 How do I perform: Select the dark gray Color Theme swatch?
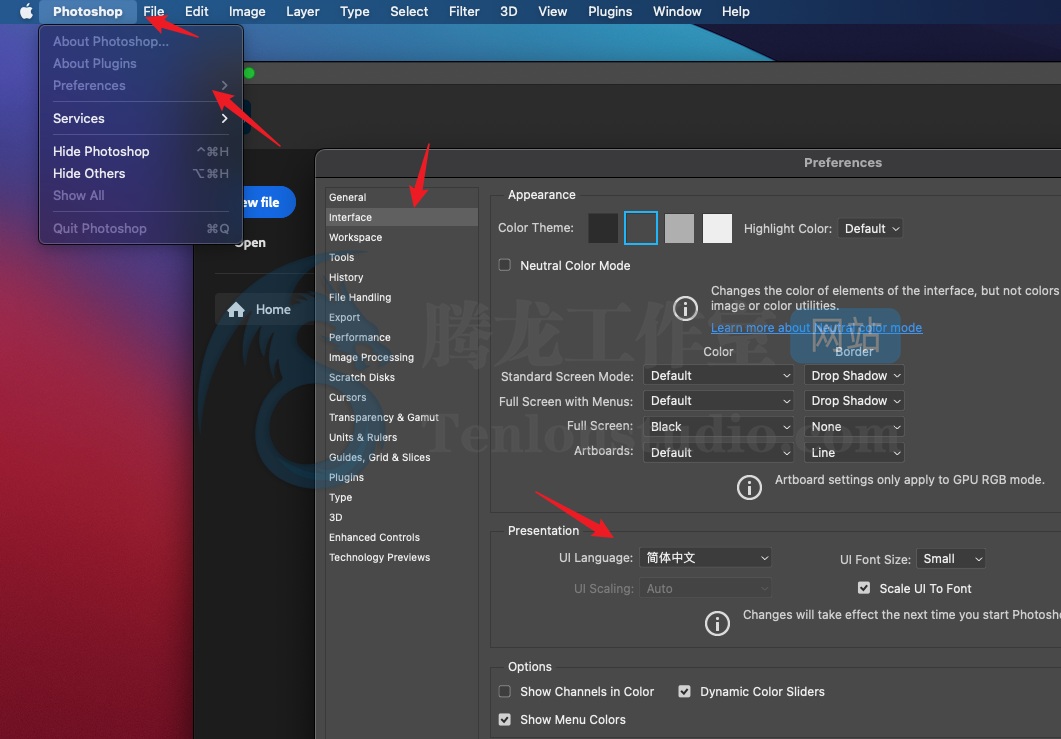pyautogui.click(x=641, y=228)
